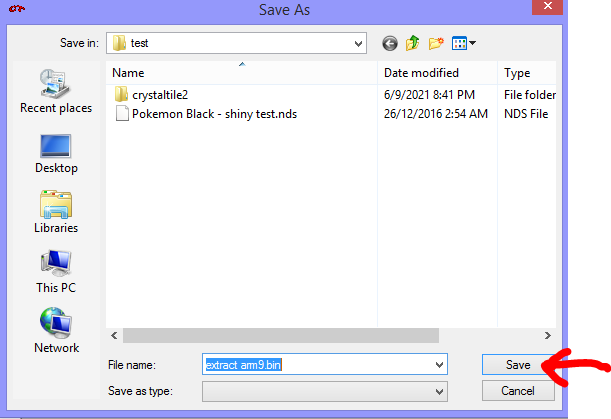611x419 pixels.
Task: Select This PC in sidebar
Action: 56,271
